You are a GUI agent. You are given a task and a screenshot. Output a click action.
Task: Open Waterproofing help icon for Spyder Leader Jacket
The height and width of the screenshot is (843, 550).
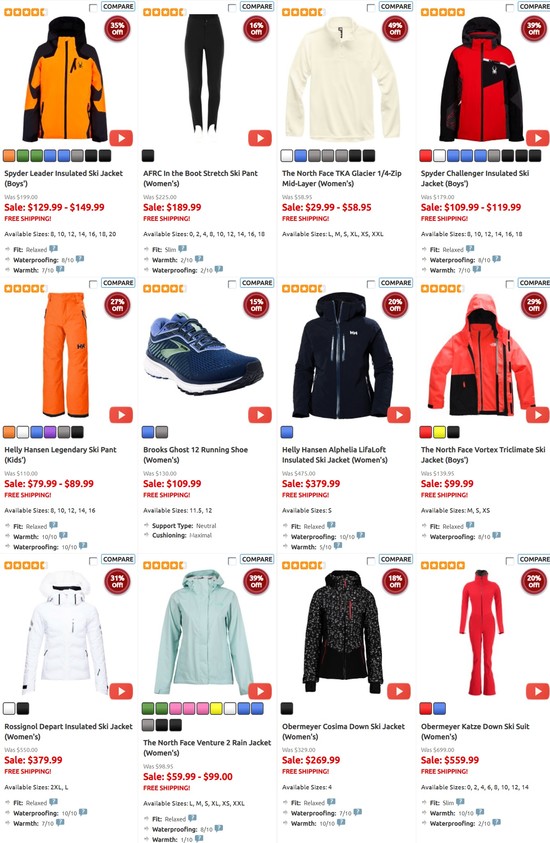[x=80, y=259]
